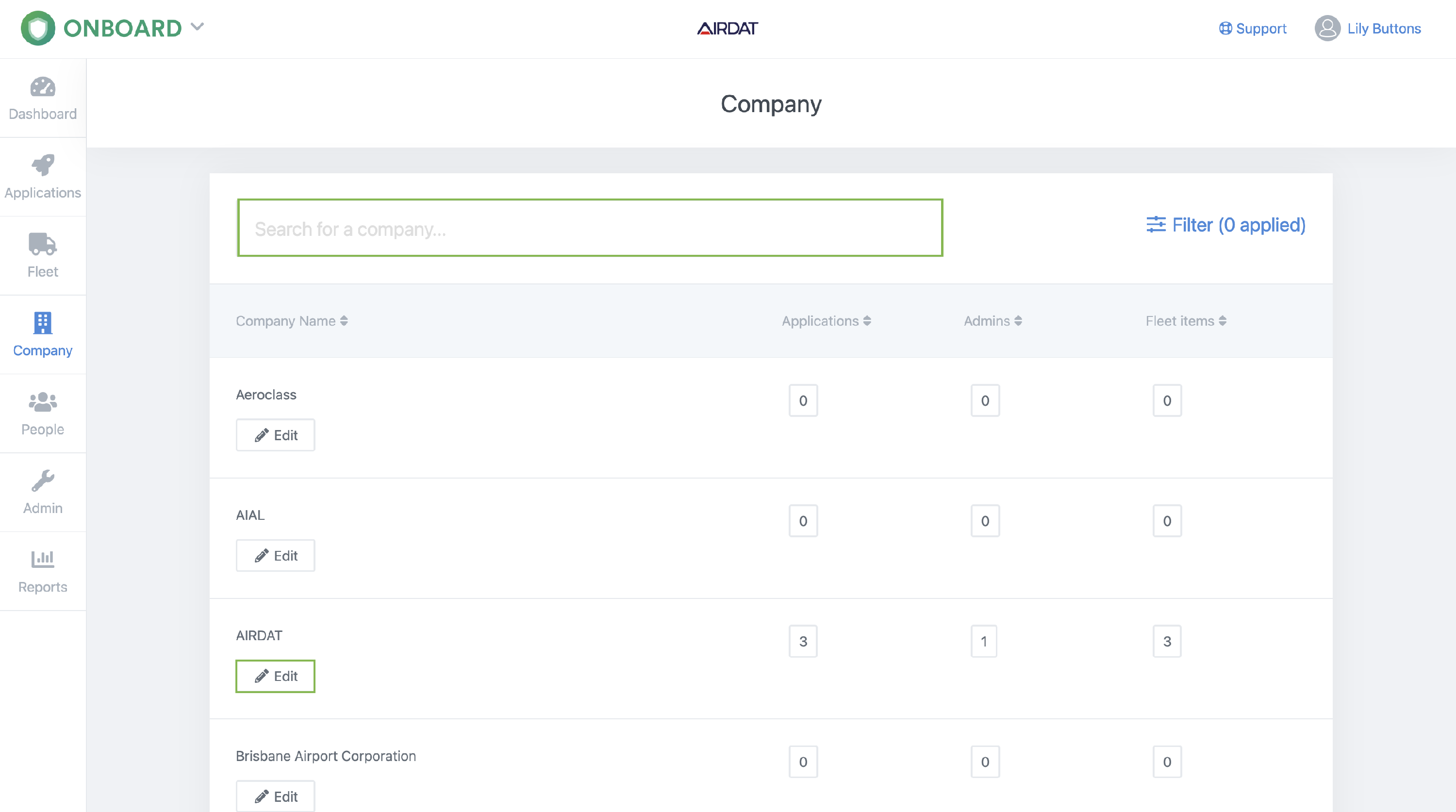Click the Company building icon in sidebar
The height and width of the screenshot is (812, 1456).
42,323
